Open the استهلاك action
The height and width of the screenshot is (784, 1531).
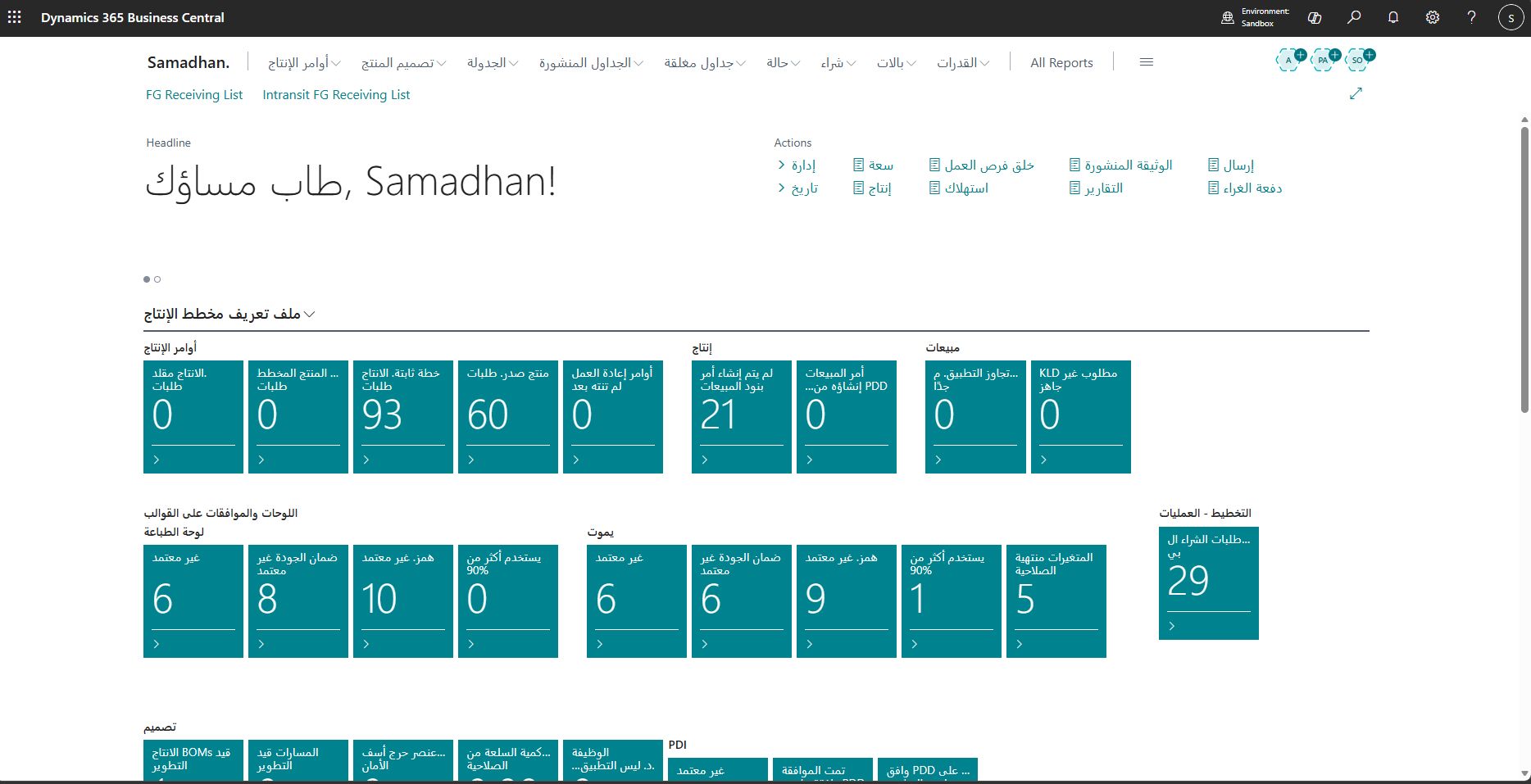click(x=959, y=188)
